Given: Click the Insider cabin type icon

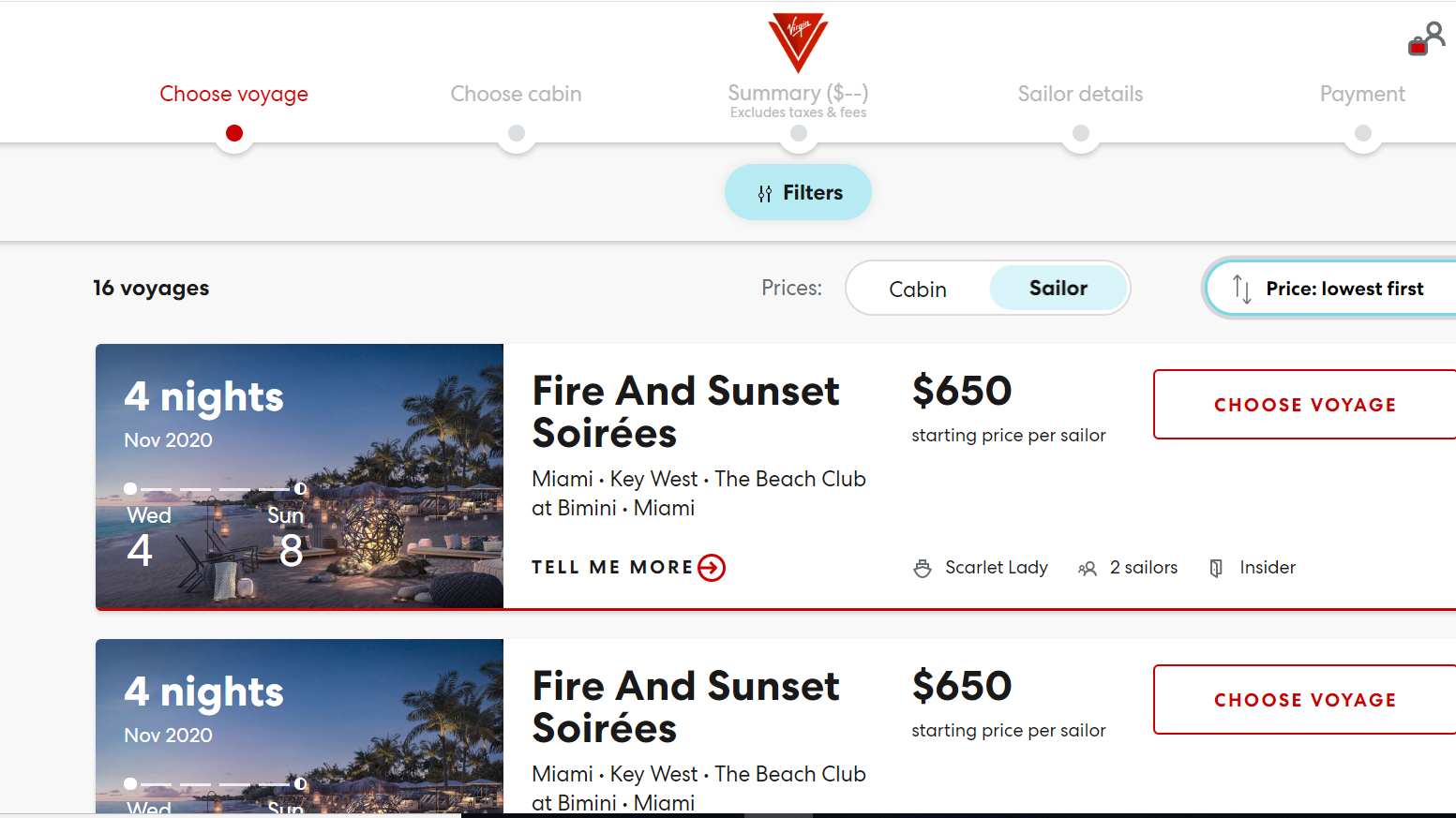Looking at the screenshot, I should pos(1216,568).
